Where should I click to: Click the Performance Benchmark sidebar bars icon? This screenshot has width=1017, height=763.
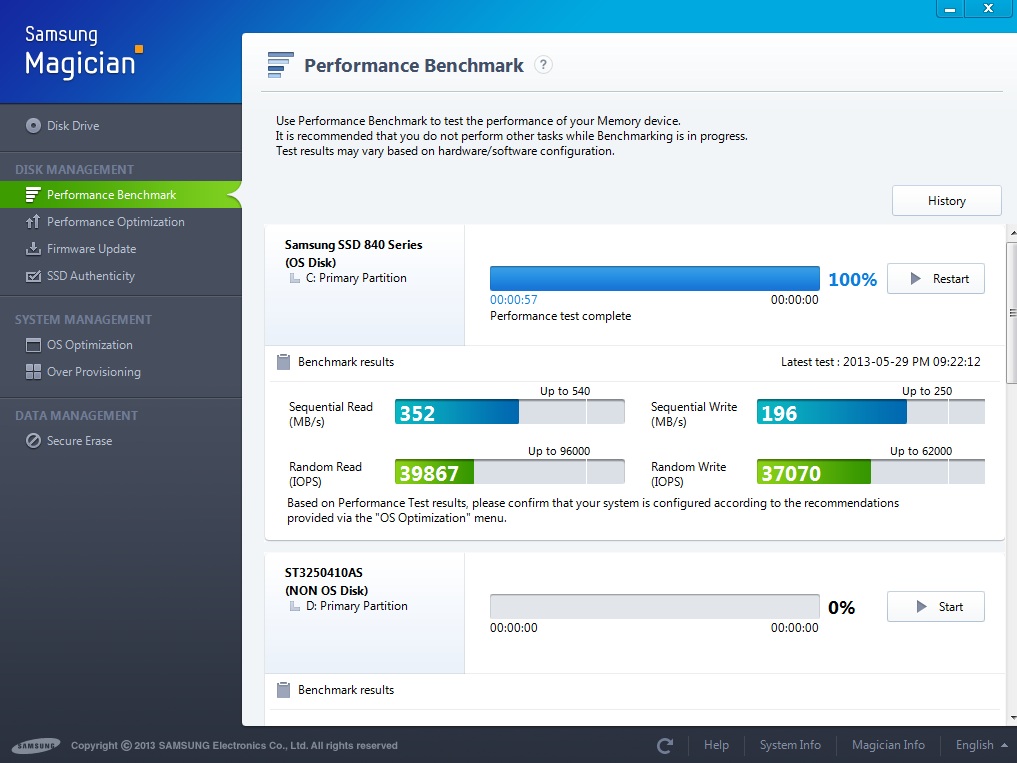tap(32, 195)
